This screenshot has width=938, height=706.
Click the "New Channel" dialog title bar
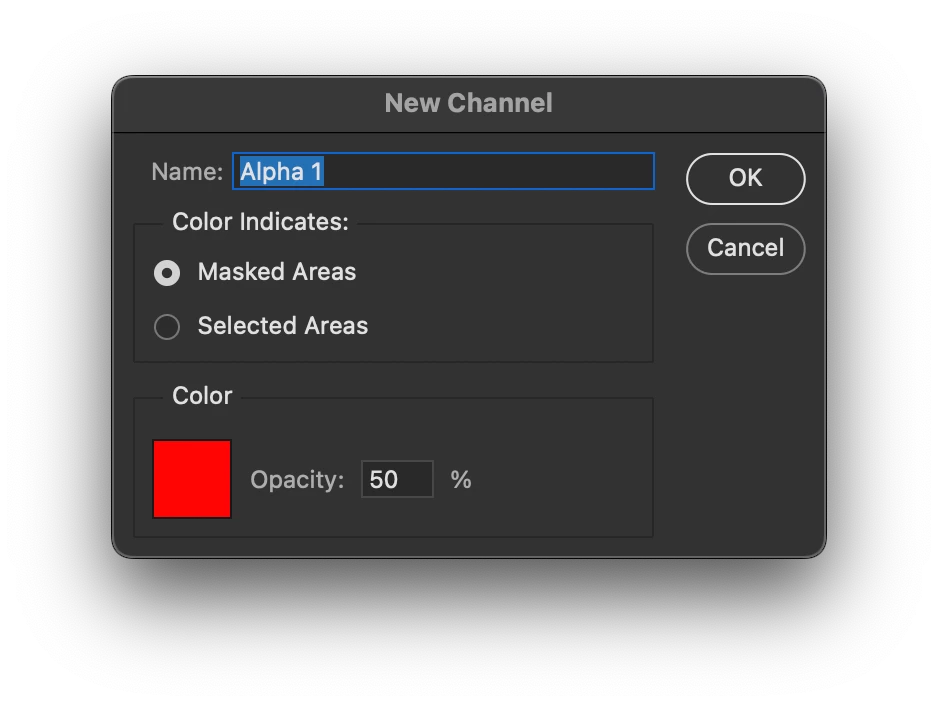click(468, 103)
